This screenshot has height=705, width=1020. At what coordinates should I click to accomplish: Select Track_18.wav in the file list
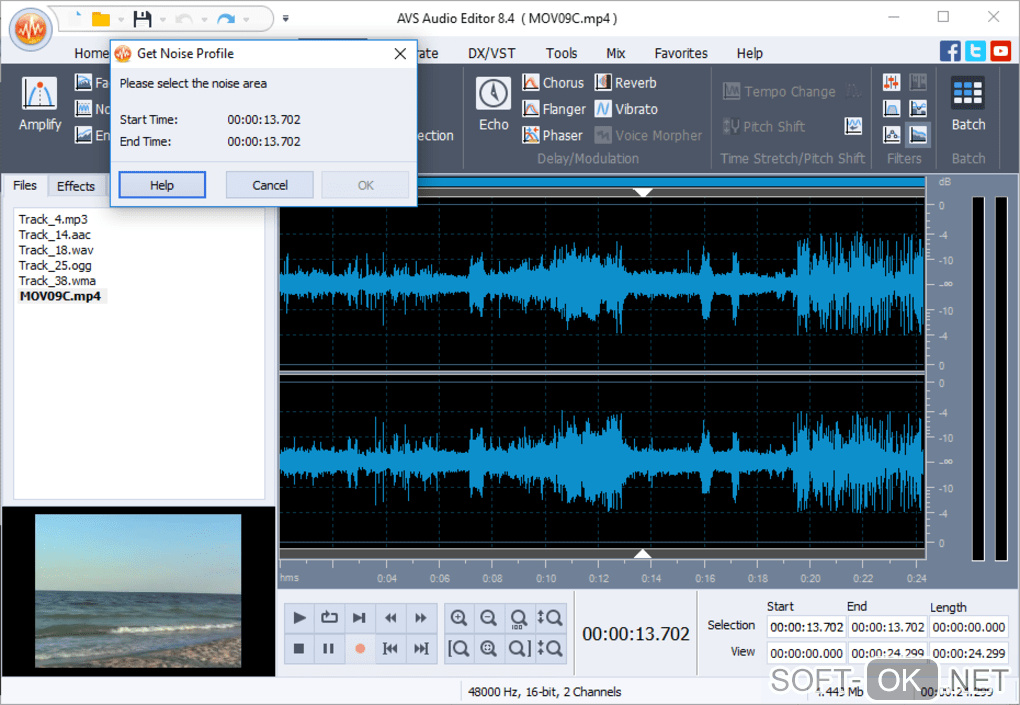[55, 250]
